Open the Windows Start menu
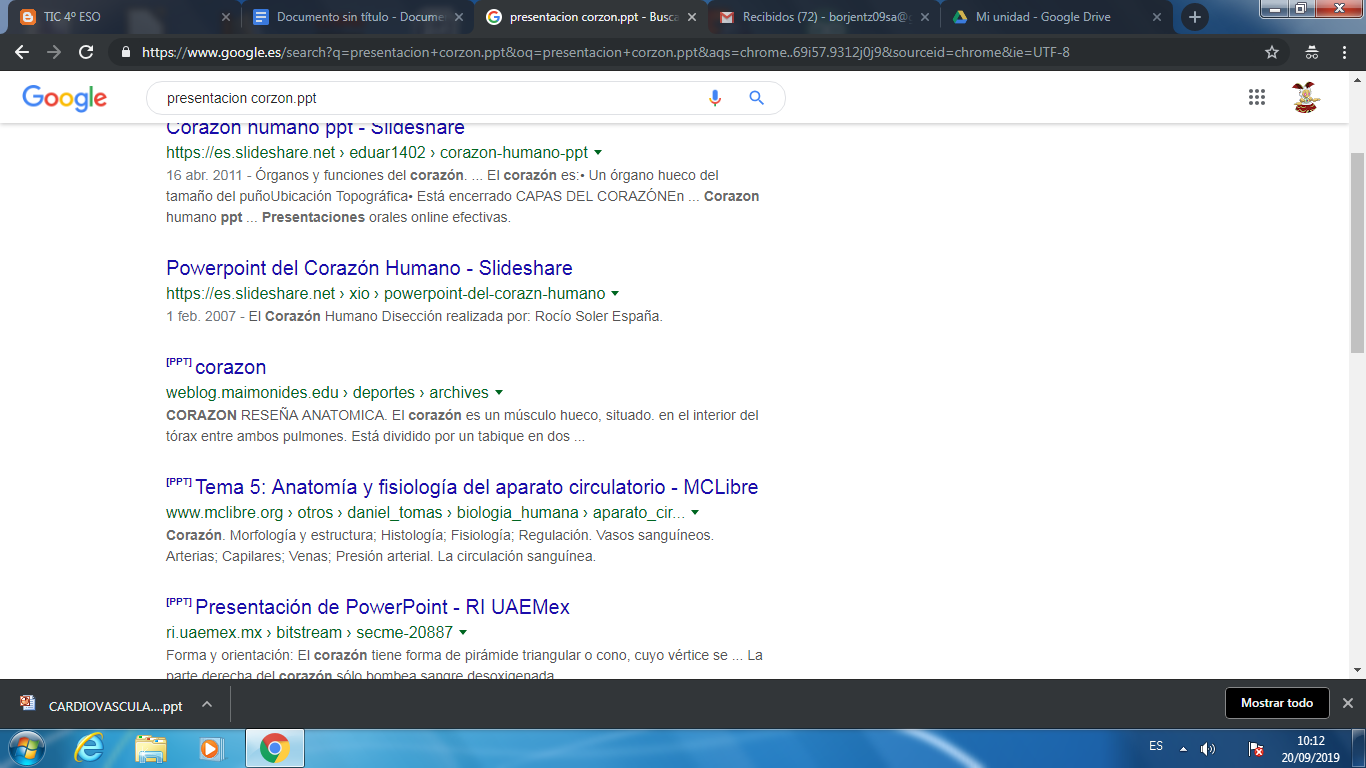Viewport: 1366px width, 768px height. 25,748
